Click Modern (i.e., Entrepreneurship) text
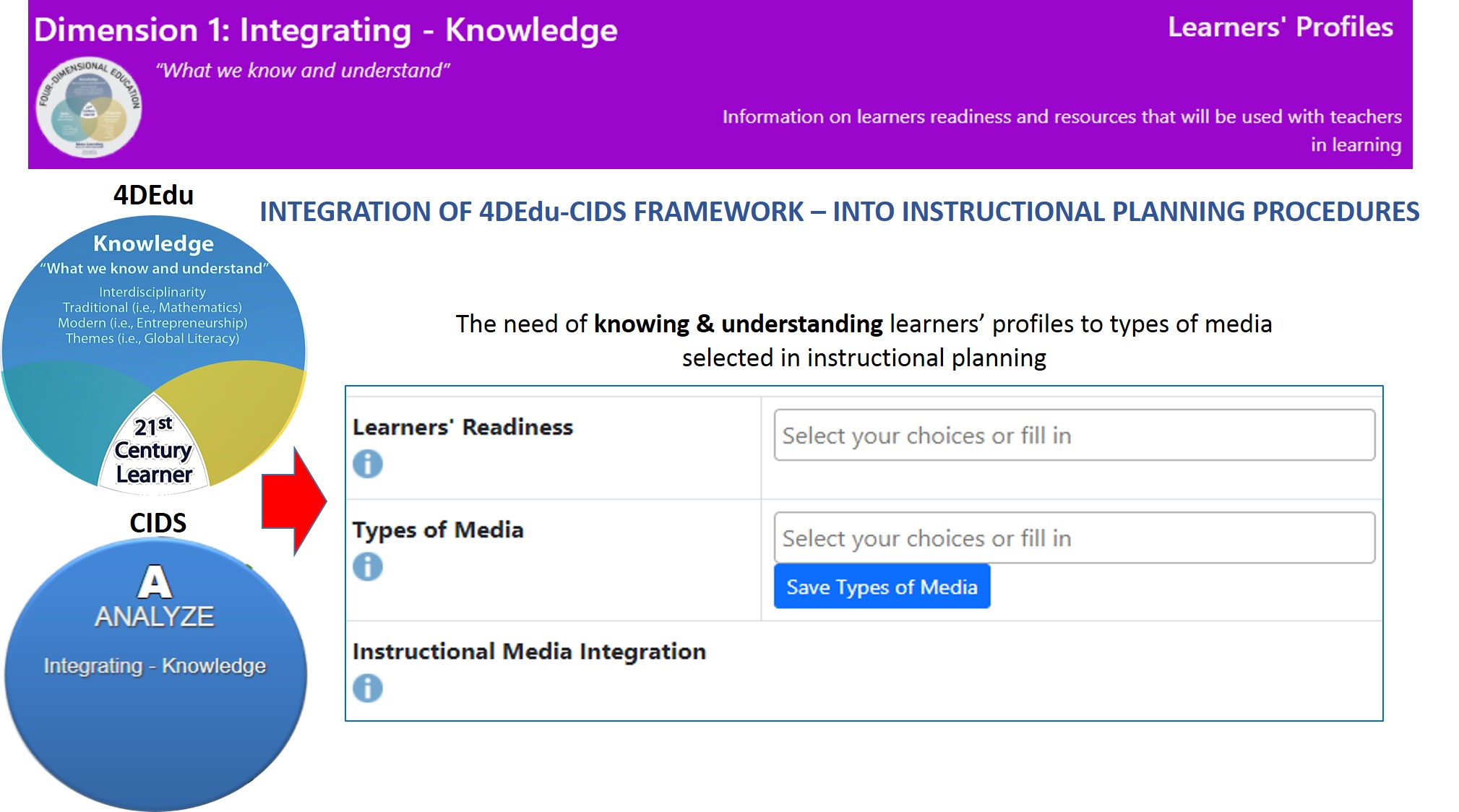The height and width of the screenshot is (812, 1459). [152, 323]
